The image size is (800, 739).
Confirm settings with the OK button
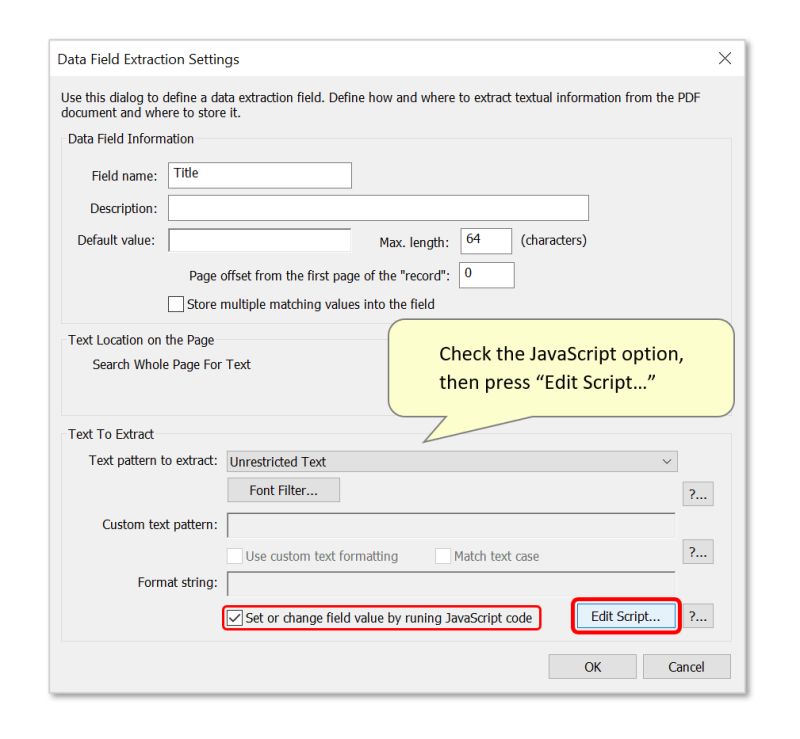coord(592,666)
